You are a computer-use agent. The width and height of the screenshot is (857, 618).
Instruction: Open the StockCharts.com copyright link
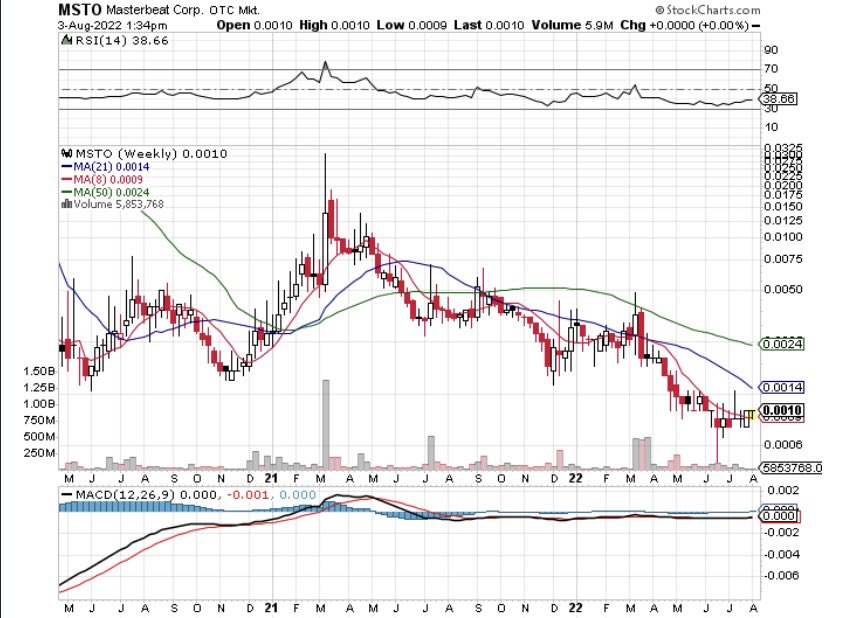707,10
